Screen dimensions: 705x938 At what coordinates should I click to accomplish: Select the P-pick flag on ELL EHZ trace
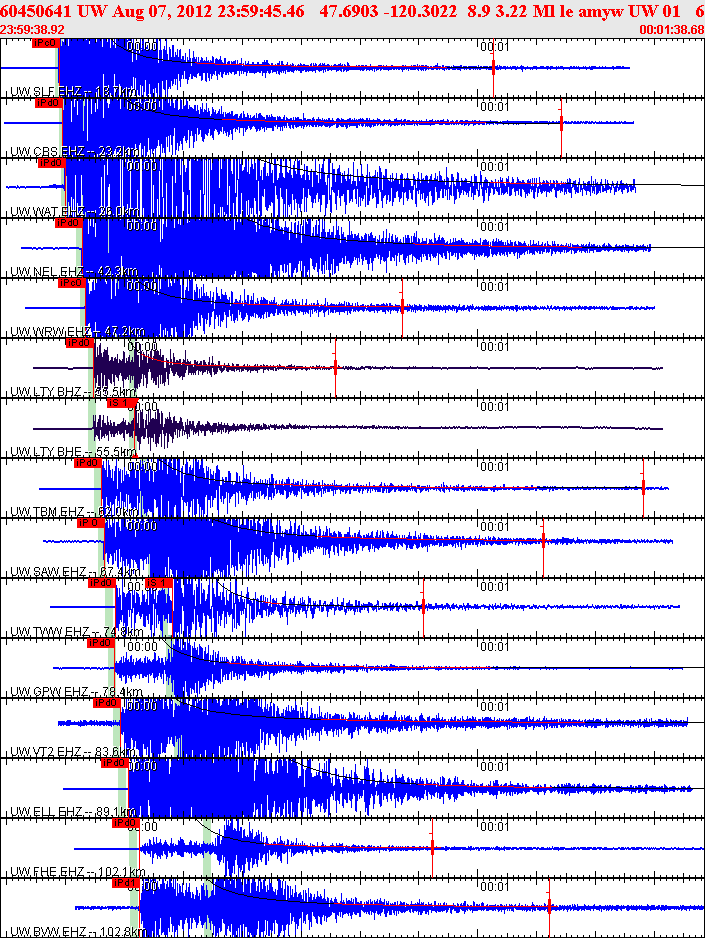click(x=113, y=763)
